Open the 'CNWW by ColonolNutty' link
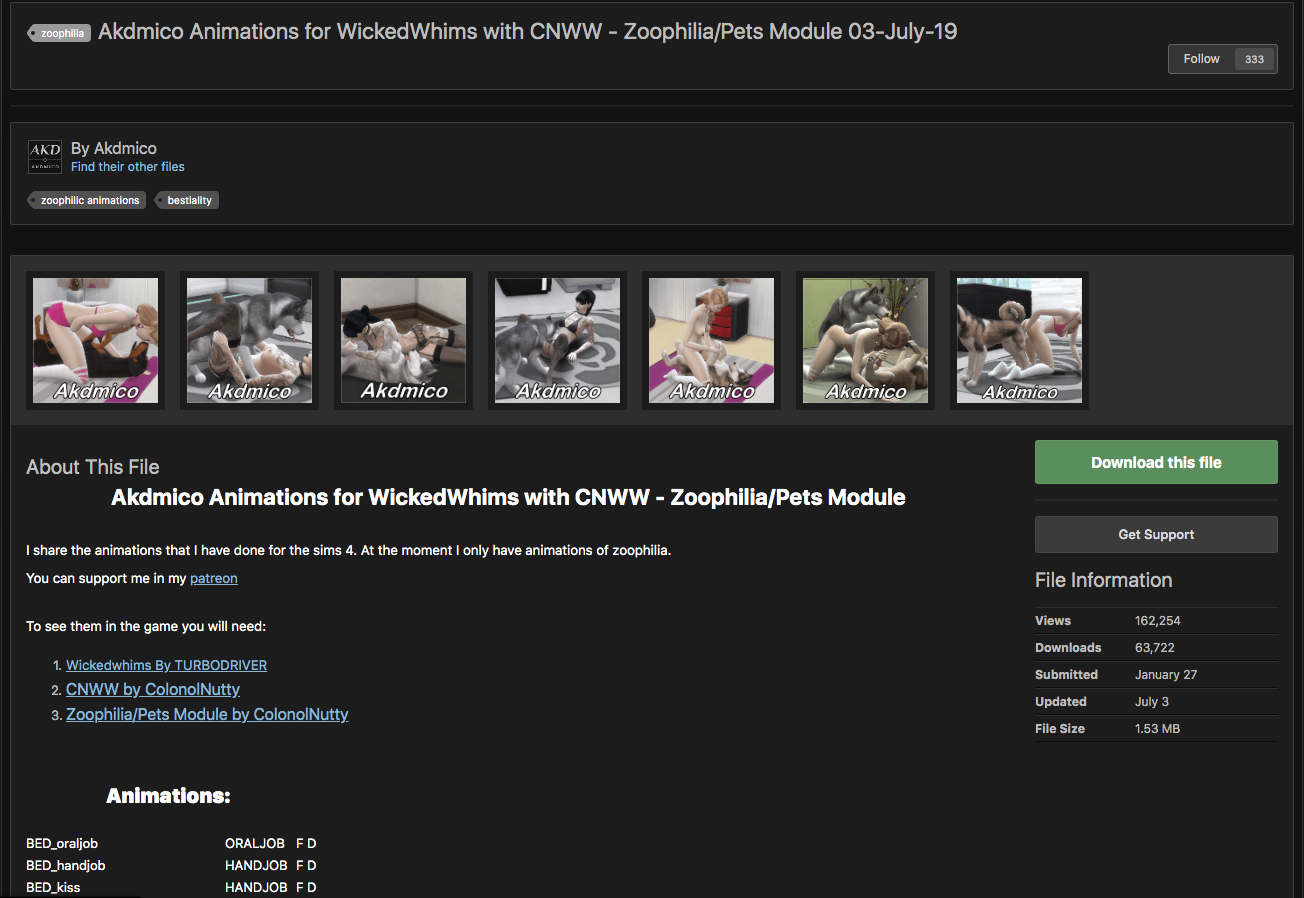This screenshot has width=1304, height=898. pyautogui.click(x=153, y=689)
